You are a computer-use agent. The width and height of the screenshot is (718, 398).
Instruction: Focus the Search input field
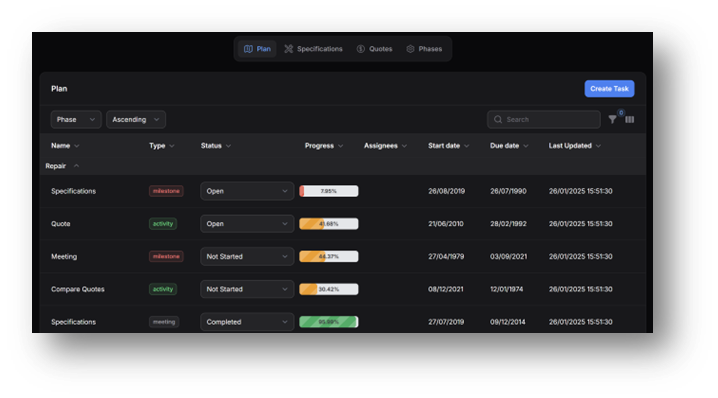click(544, 120)
